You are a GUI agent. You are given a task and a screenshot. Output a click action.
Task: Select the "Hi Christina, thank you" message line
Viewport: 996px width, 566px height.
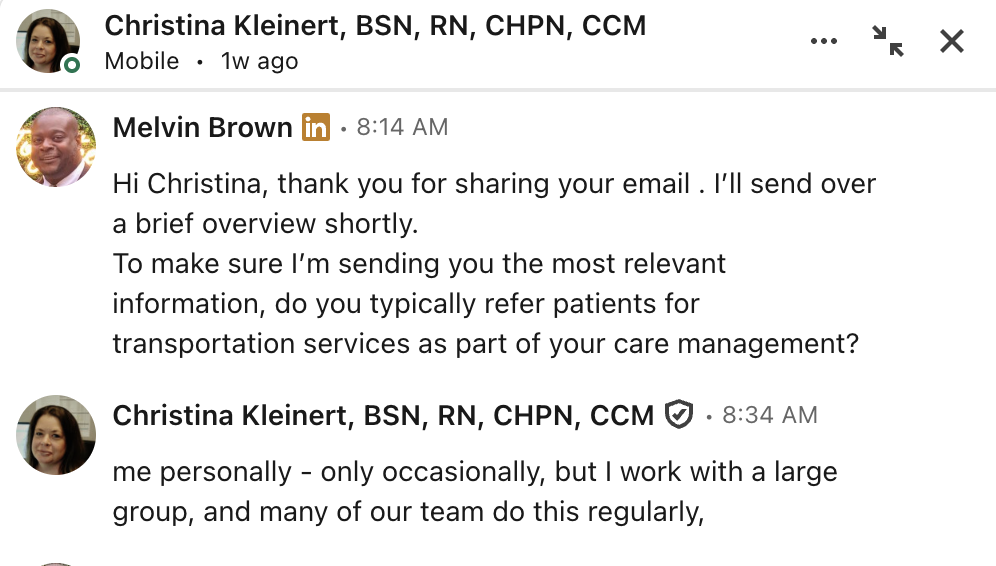[494, 184]
